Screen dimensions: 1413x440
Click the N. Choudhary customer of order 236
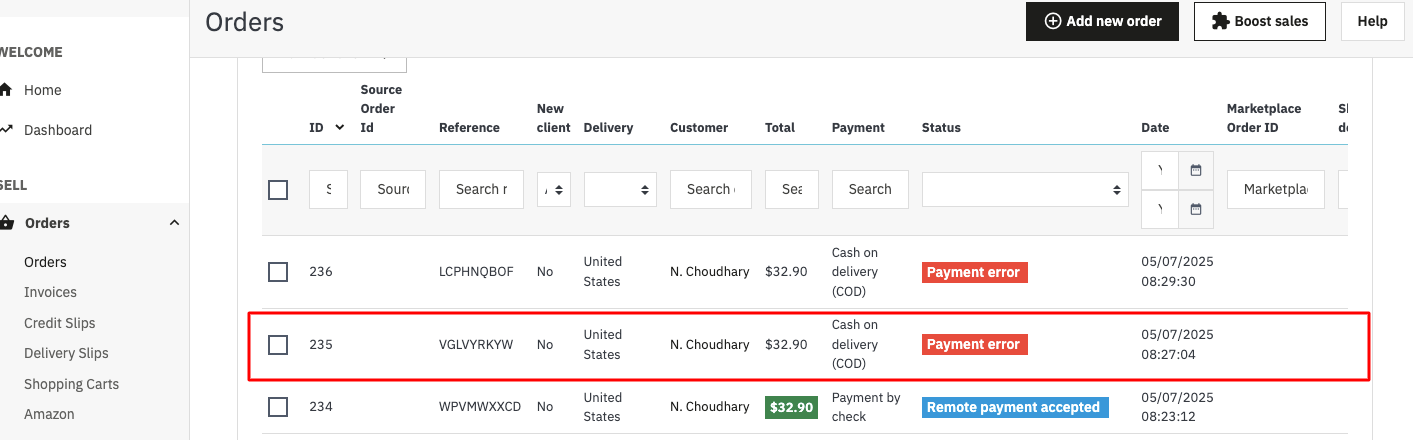(710, 272)
